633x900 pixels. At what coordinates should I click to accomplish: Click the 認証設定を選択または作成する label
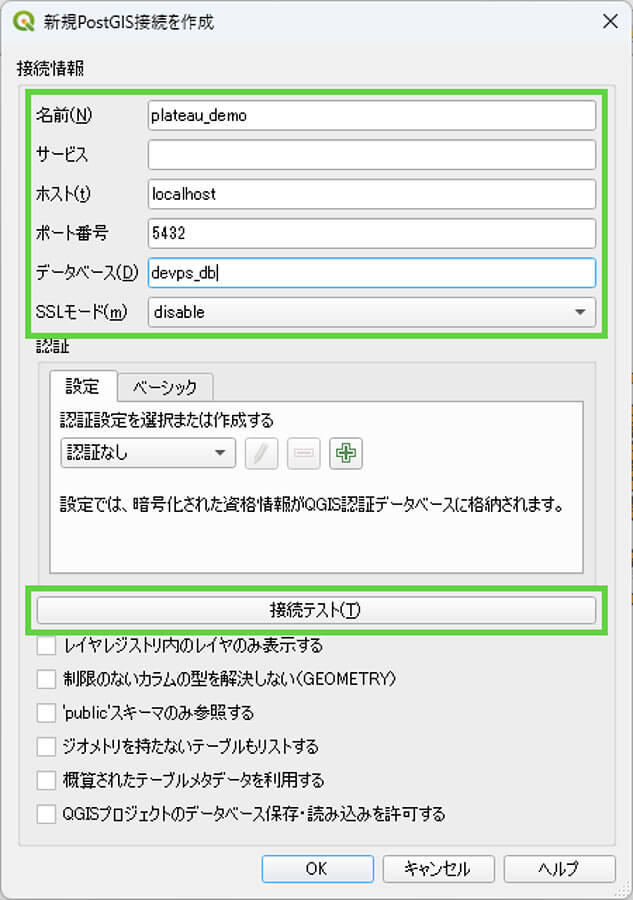point(167,420)
